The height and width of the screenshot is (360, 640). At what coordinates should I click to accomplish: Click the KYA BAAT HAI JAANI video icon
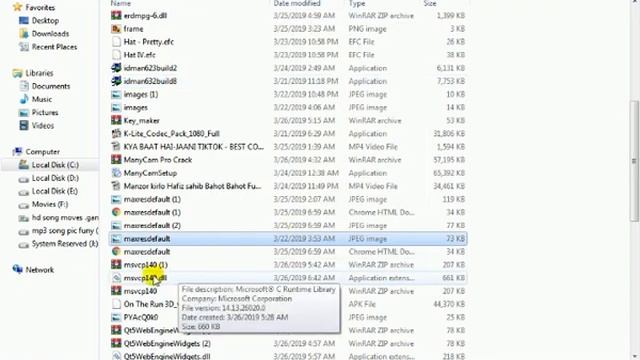click(x=116, y=147)
